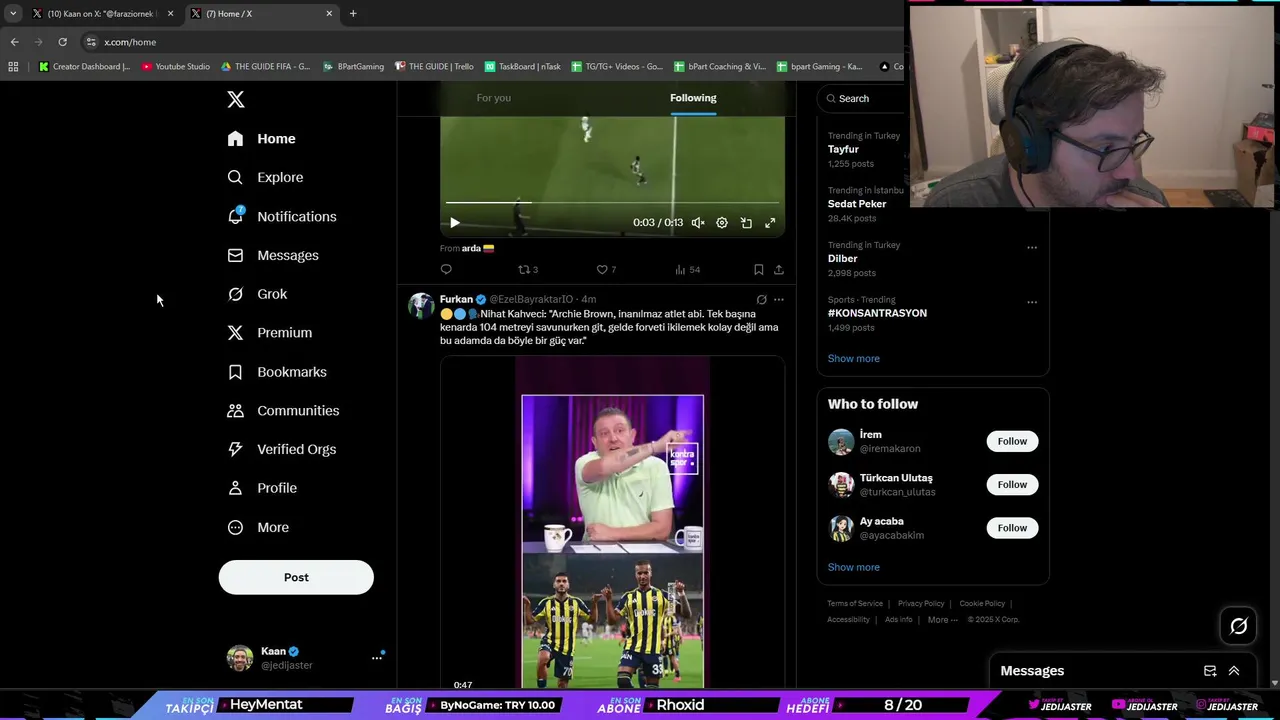The height and width of the screenshot is (720, 1280).
Task: Show more who-to-follow suggestions
Action: [854, 567]
